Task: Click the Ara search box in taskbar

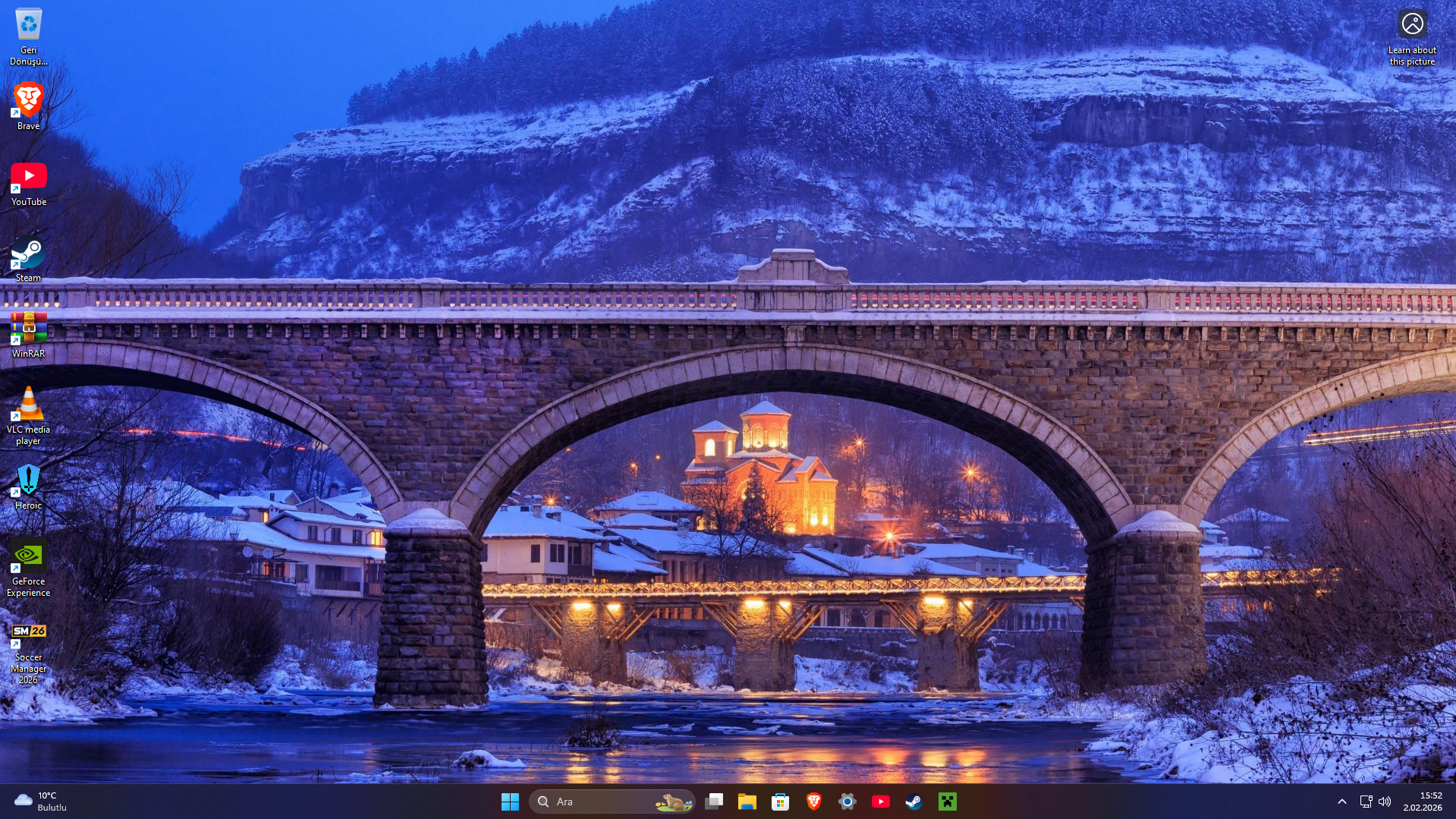Action: point(612,802)
